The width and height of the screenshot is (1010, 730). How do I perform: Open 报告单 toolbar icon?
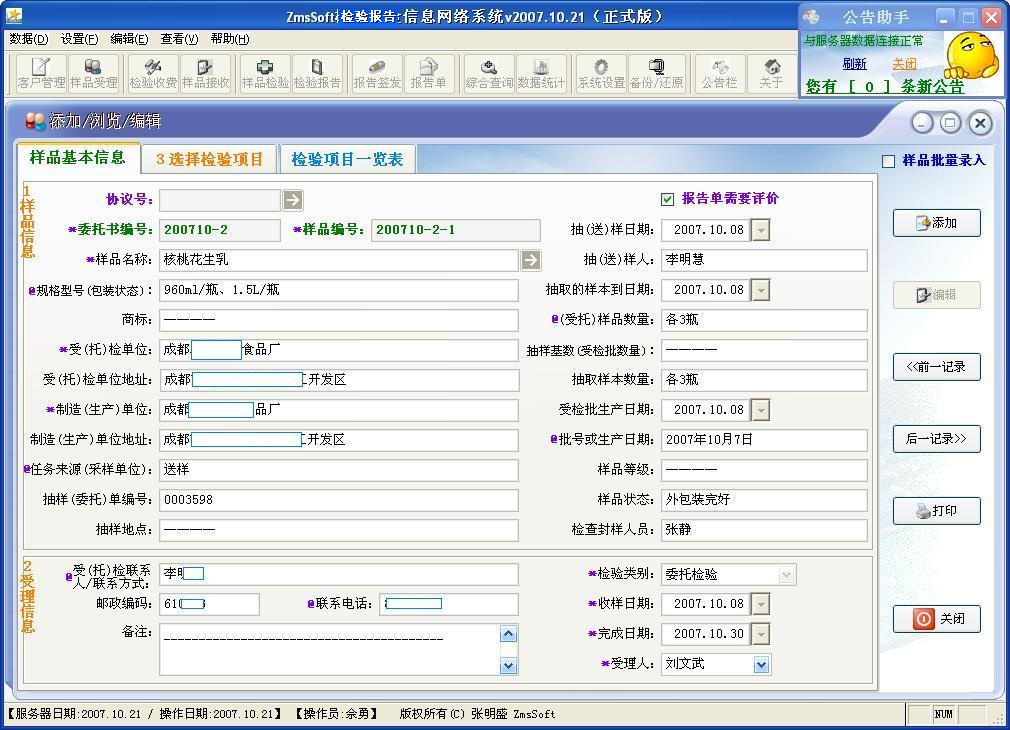point(429,73)
